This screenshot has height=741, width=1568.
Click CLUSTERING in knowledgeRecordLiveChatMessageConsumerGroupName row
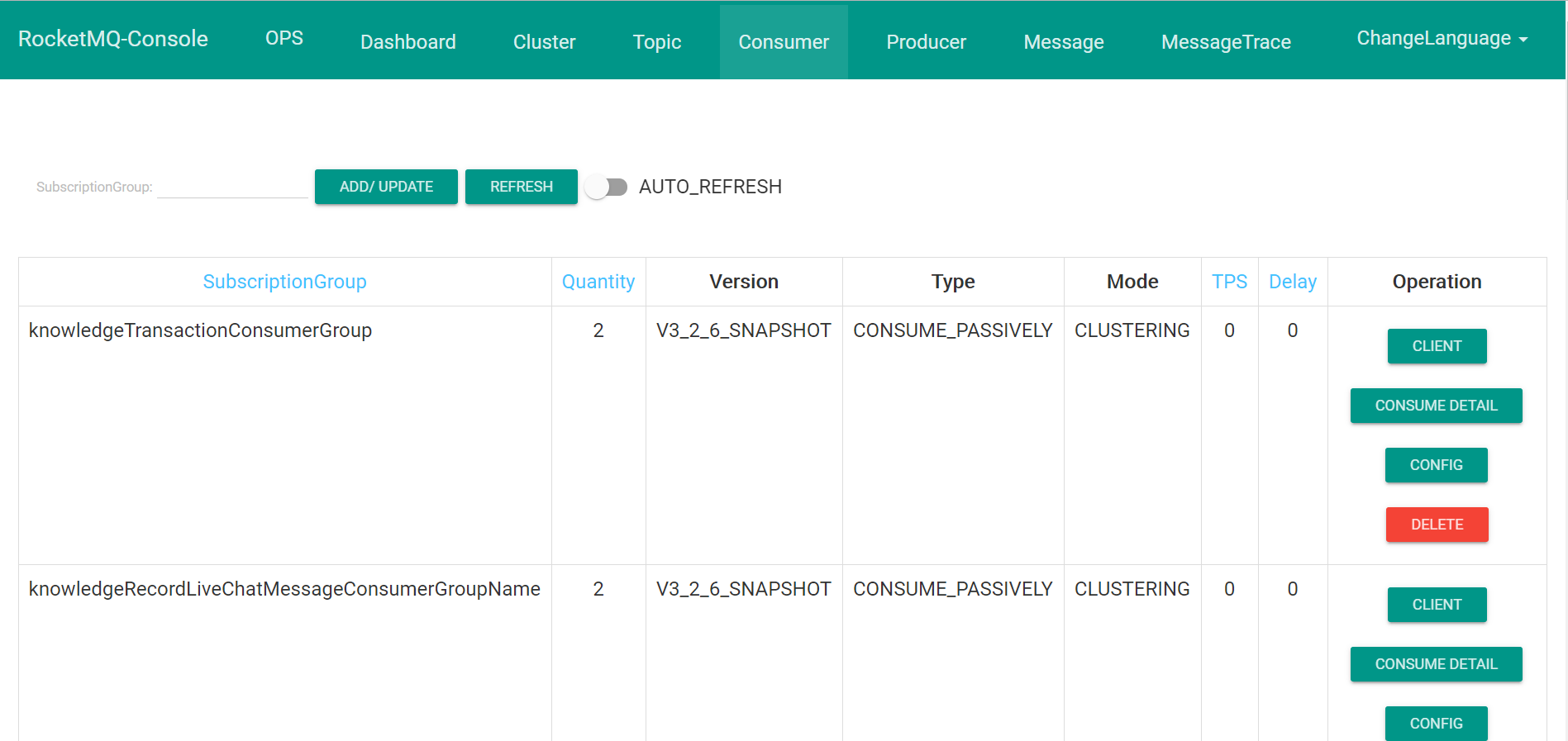click(x=1132, y=589)
